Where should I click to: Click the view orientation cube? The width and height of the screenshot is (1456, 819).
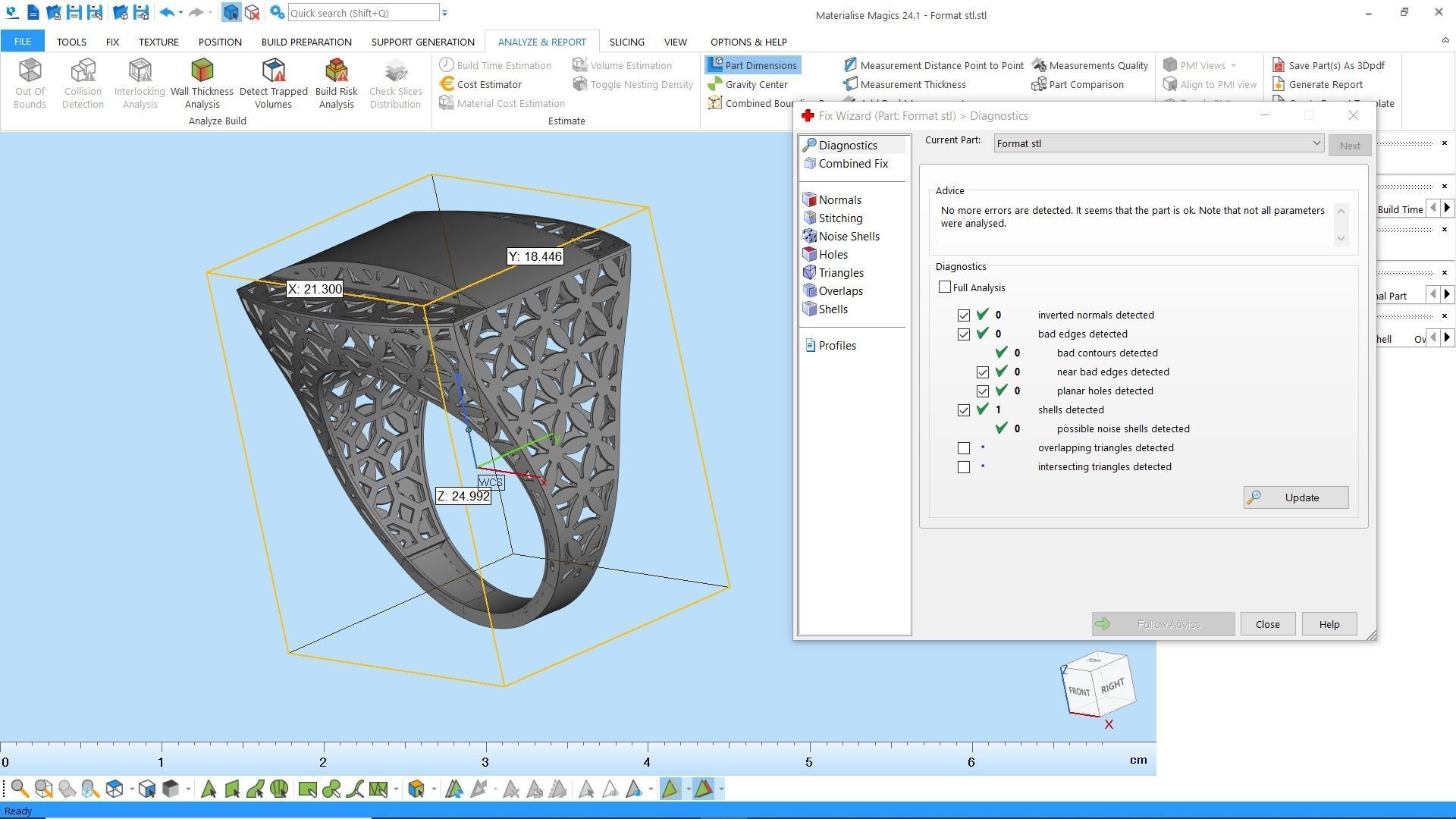coord(1097,685)
